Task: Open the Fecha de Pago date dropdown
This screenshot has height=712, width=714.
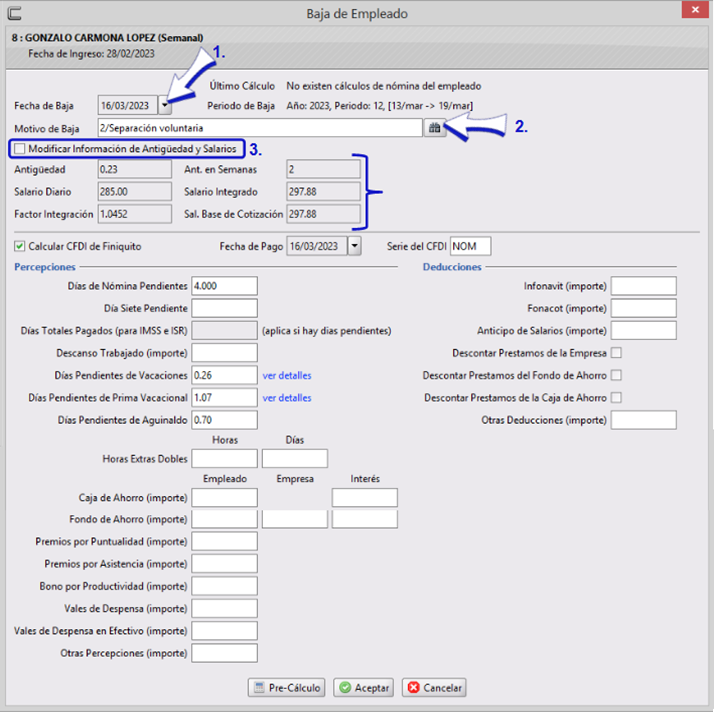Action: pyautogui.click(x=354, y=246)
